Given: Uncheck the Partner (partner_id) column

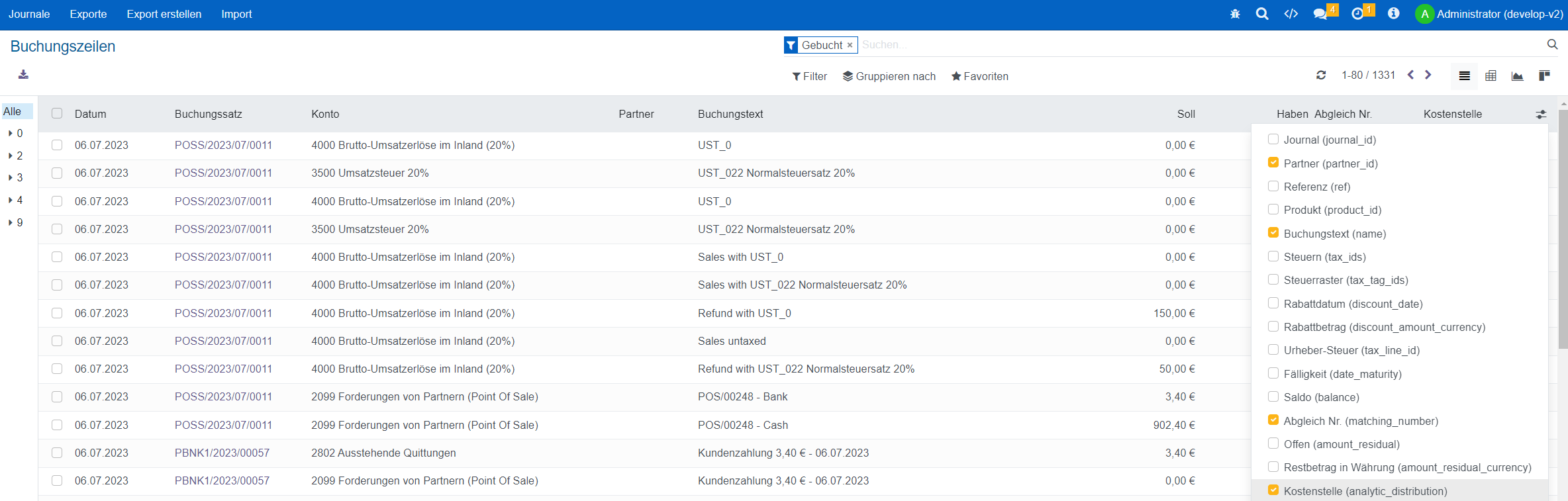Looking at the screenshot, I should point(1273,163).
